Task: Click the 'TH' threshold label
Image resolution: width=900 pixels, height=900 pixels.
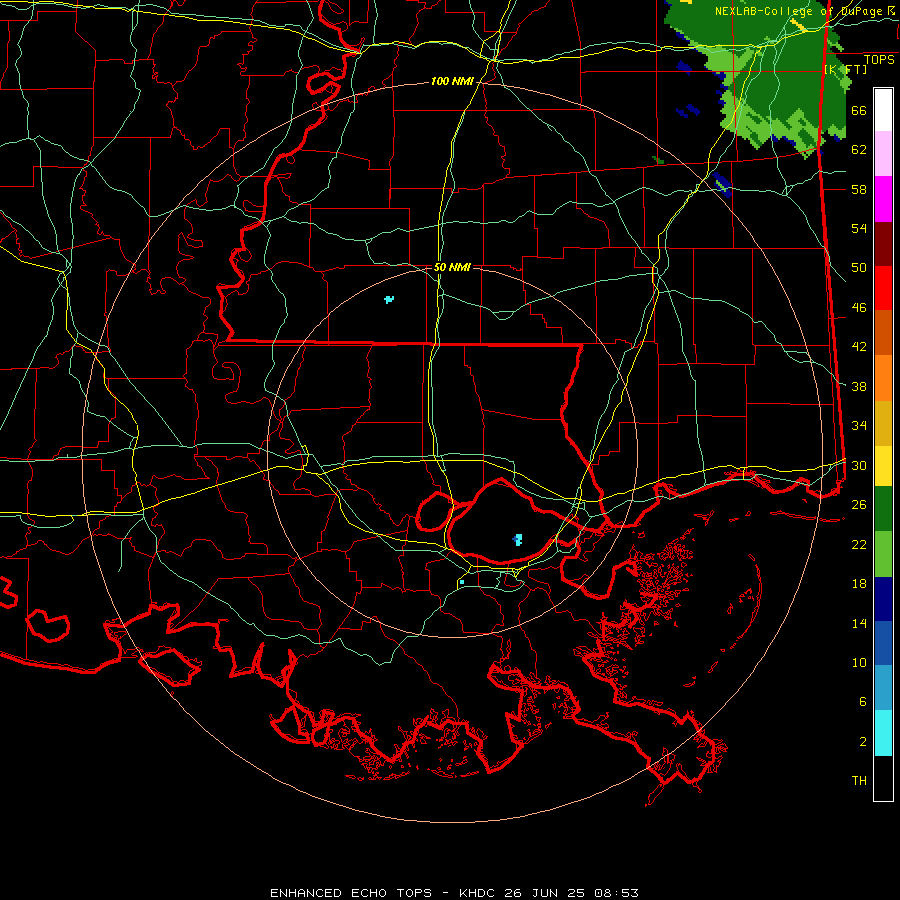Action: point(859,781)
